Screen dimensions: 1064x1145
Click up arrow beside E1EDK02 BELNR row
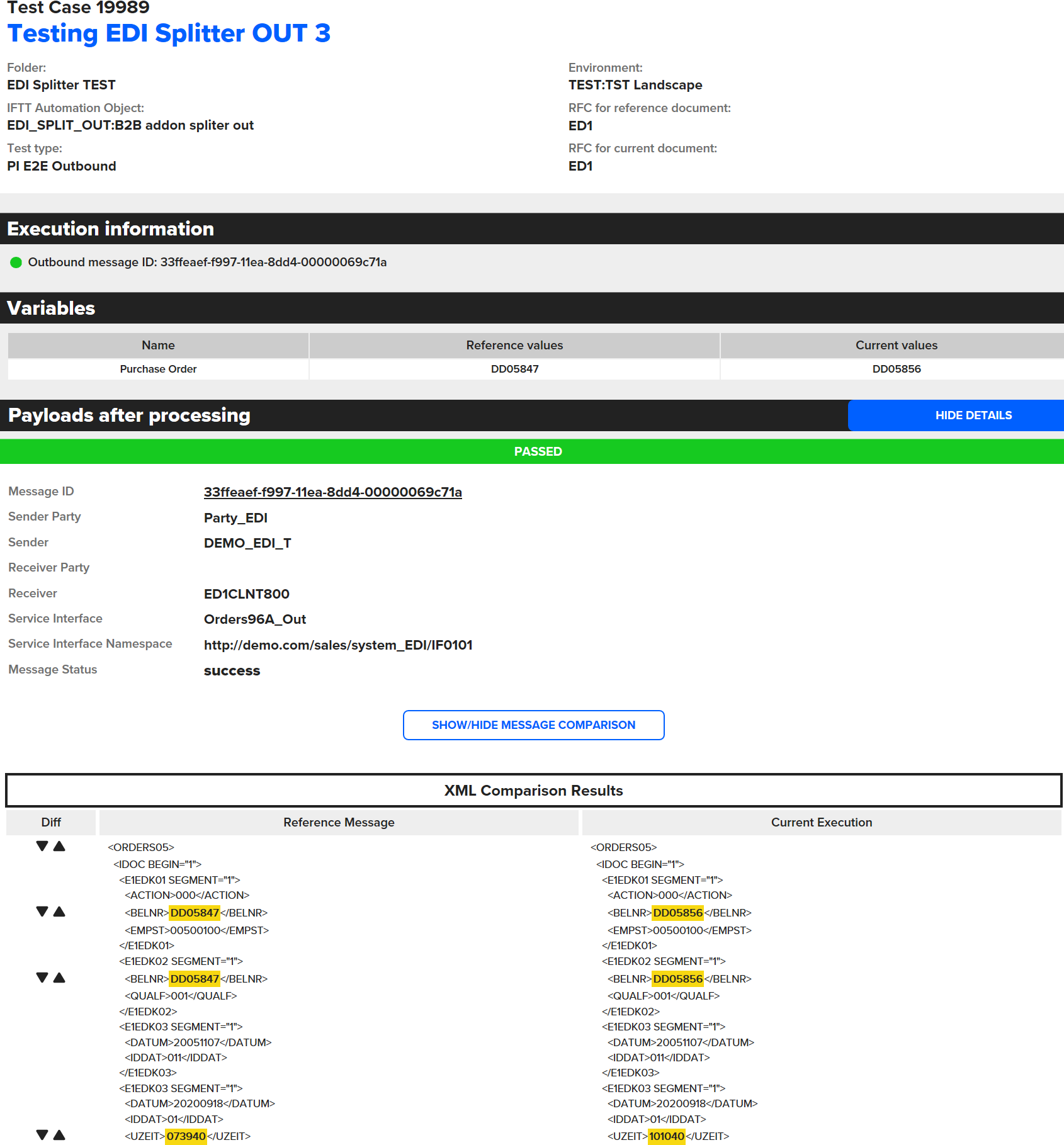[59, 978]
